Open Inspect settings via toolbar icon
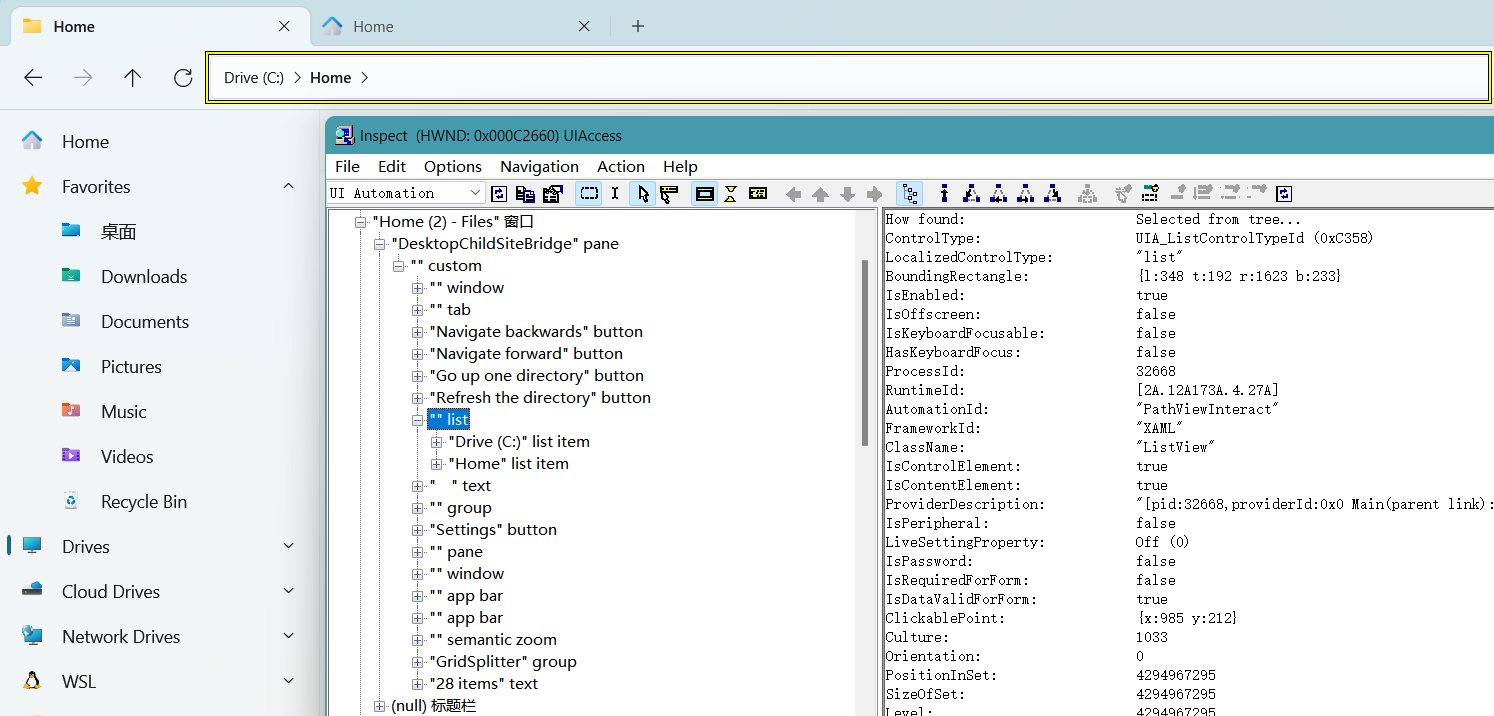 [553, 193]
